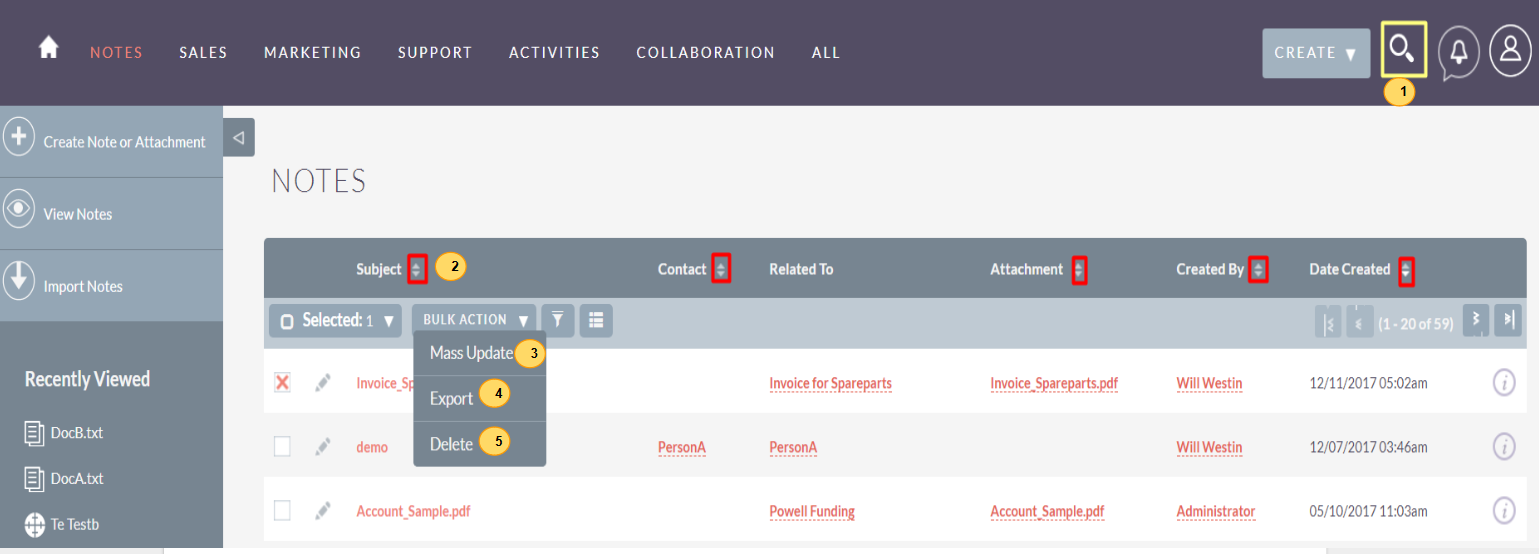Go to next page of notes
The height and width of the screenshot is (554, 1539).
pos(1474,321)
